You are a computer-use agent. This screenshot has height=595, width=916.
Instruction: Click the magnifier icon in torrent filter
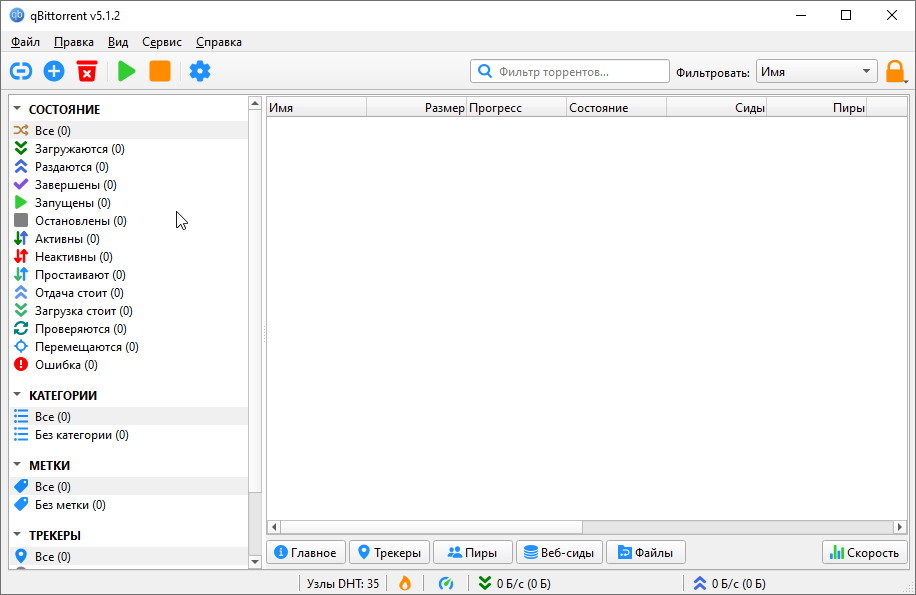484,71
